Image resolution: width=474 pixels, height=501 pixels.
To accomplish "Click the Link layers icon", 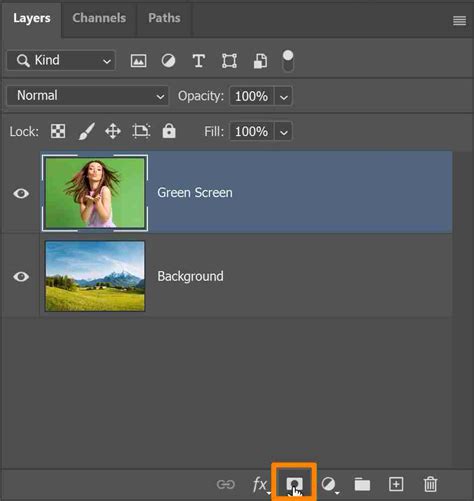I will pos(226,484).
